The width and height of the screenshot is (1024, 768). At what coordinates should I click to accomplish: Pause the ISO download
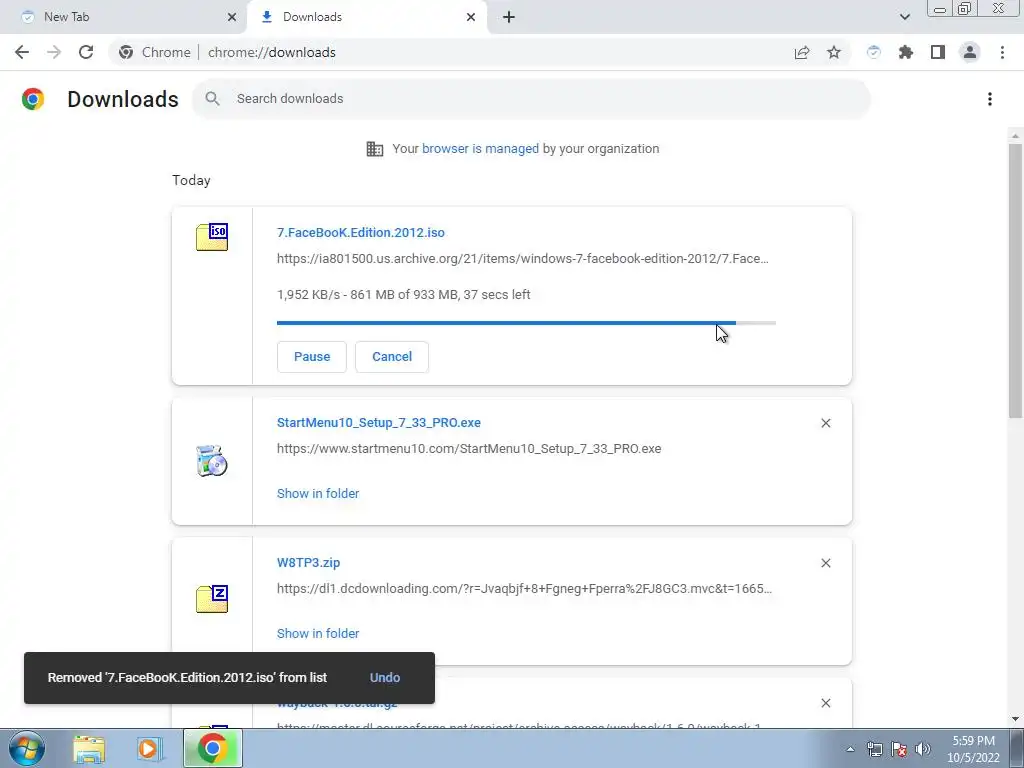(x=312, y=357)
